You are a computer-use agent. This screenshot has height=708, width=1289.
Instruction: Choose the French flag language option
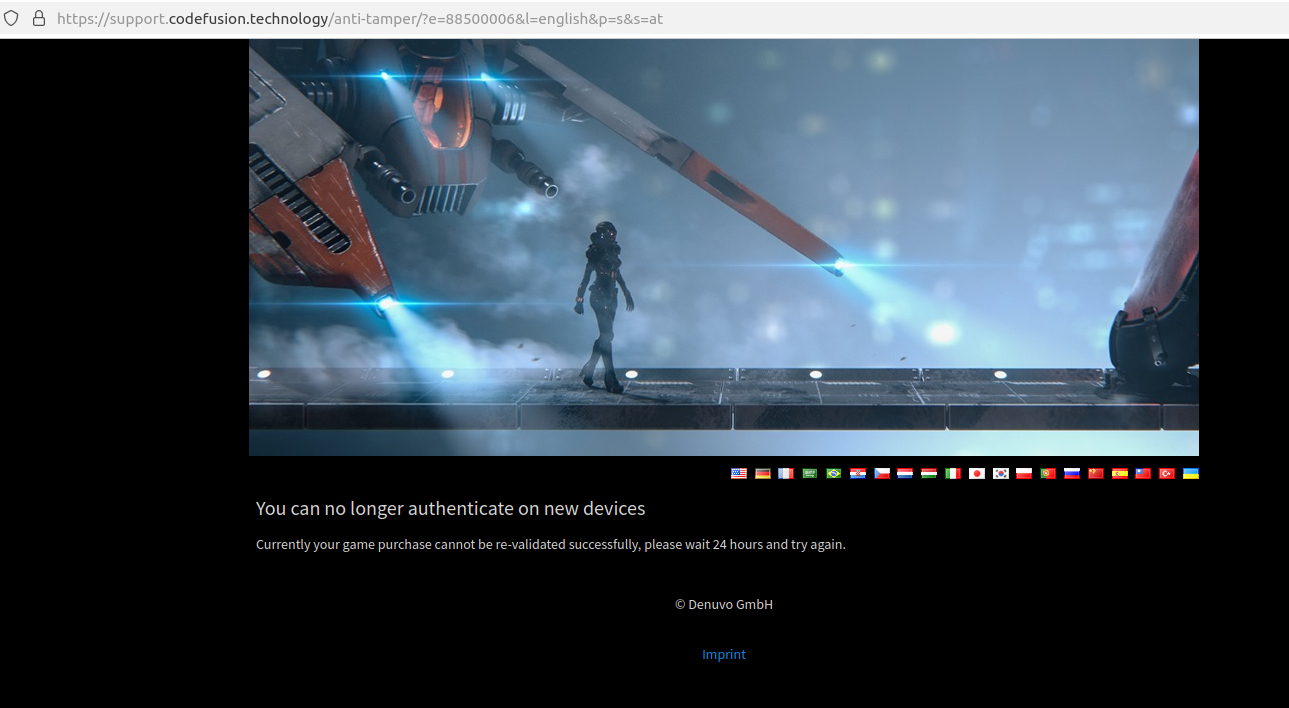(x=786, y=474)
